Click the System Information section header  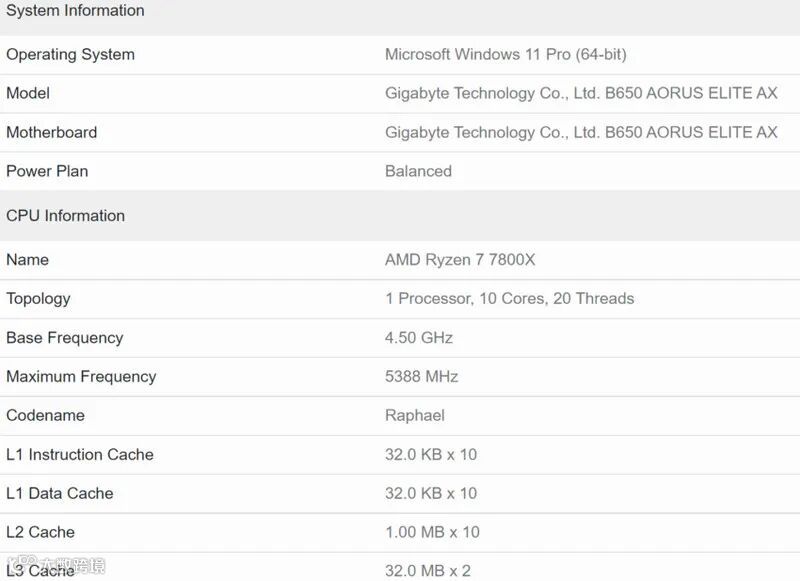click(x=75, y=10)
